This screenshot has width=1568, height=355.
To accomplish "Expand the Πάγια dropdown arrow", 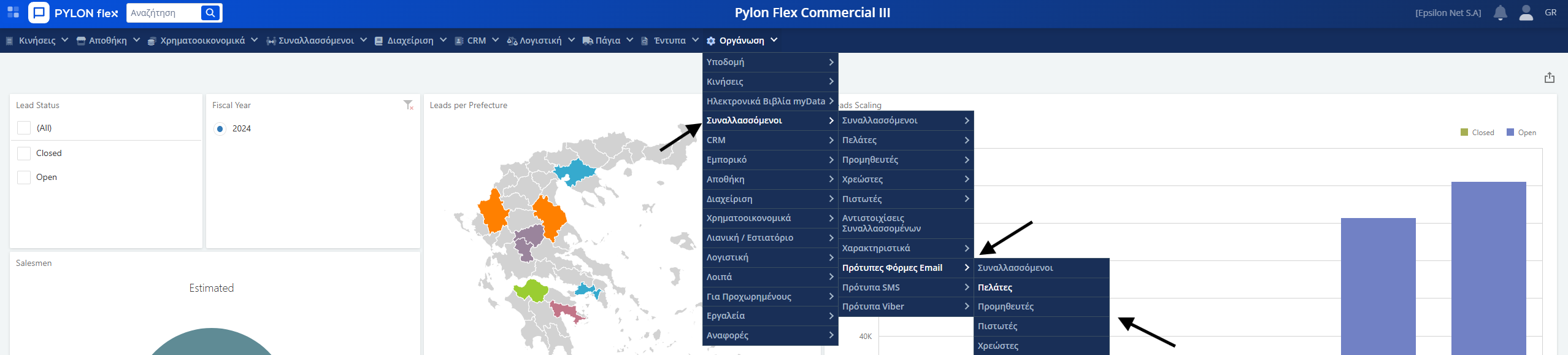I will pos(629,40).
